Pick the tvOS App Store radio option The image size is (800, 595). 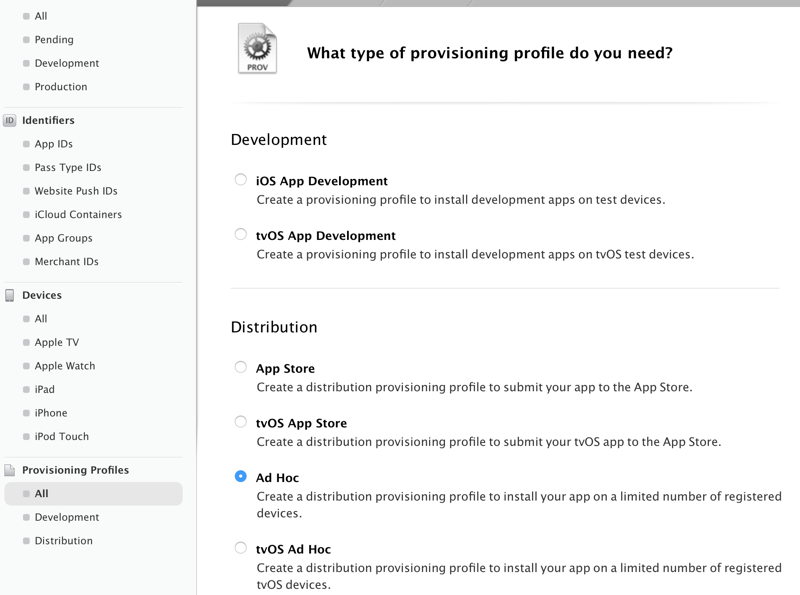[241, 422]
